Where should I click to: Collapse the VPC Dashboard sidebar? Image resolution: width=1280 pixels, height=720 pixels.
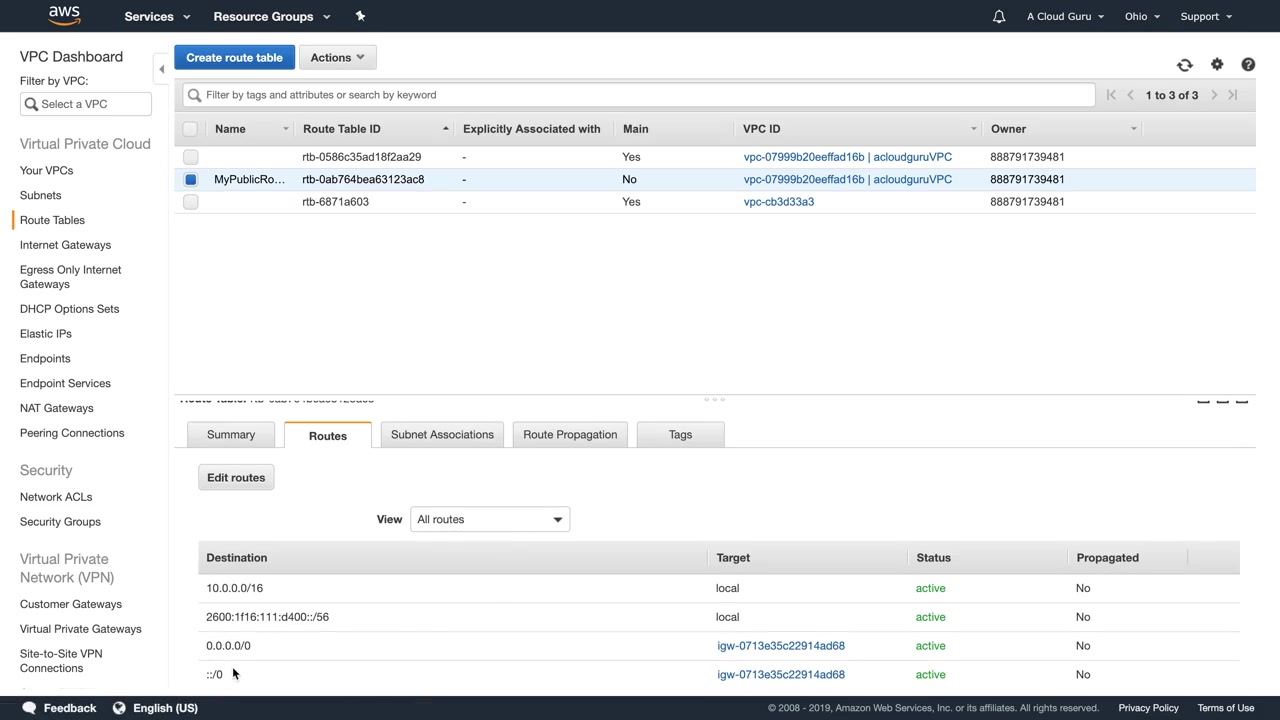point(161,69)
